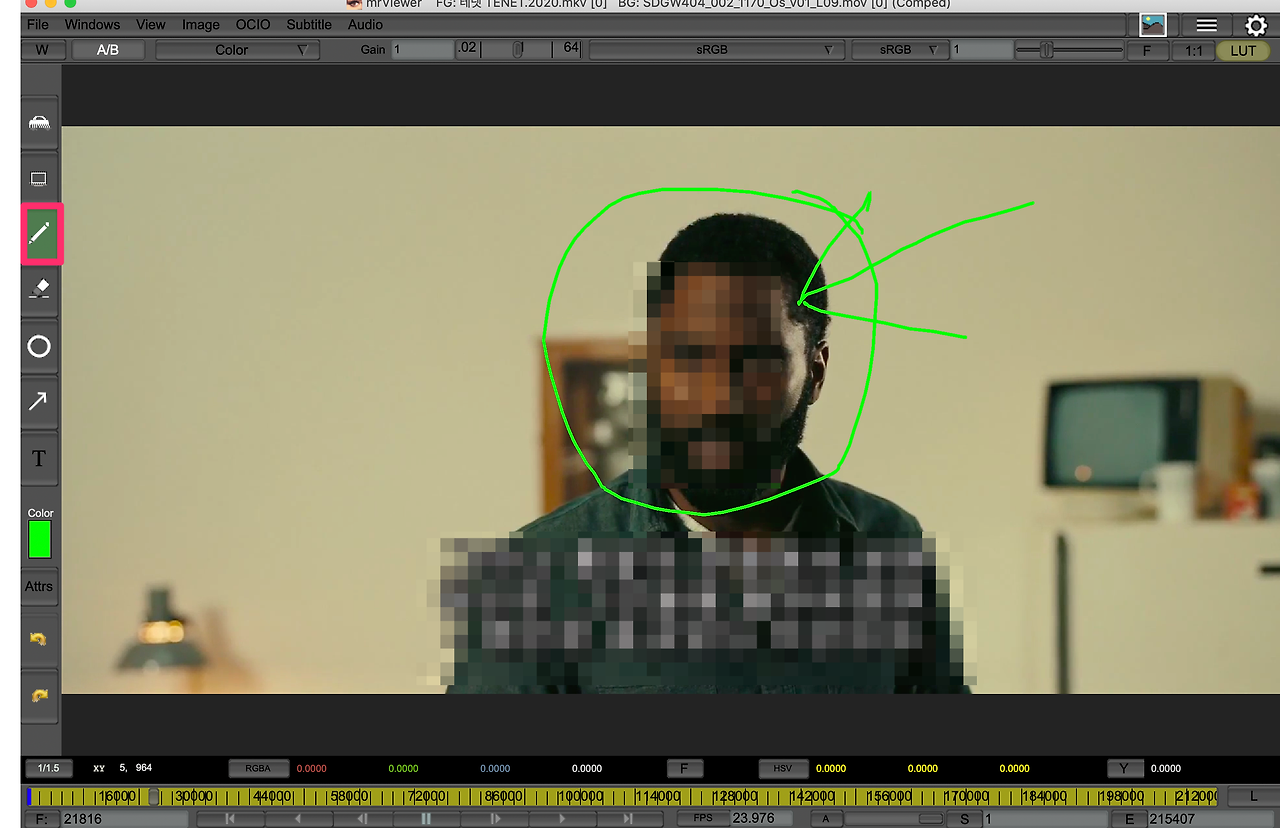The width and height of the screenshot is (1280, 828).
Task: Open the Audio menu
Action: (365, 24)
